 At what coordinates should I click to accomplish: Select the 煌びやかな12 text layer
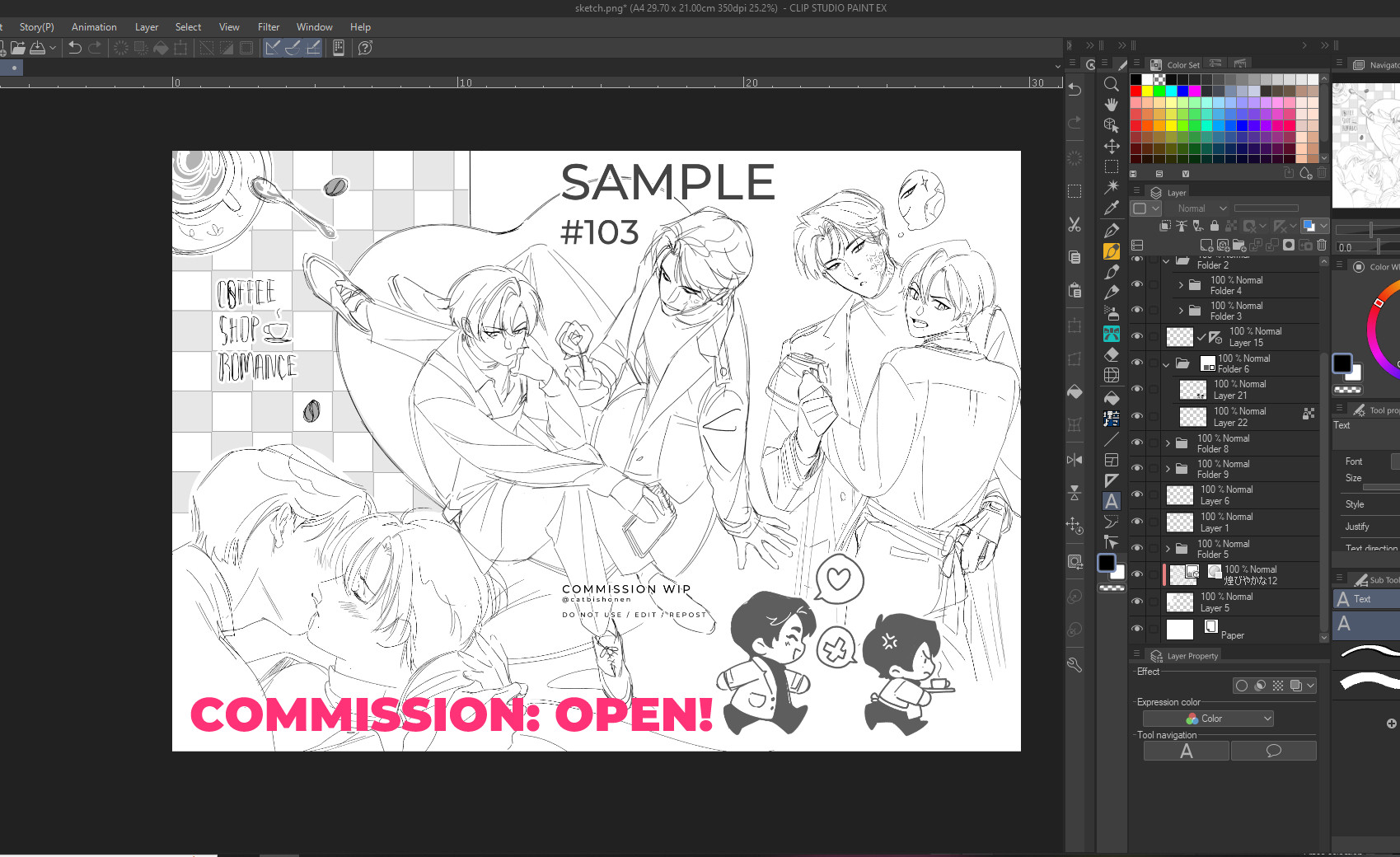1239,575
